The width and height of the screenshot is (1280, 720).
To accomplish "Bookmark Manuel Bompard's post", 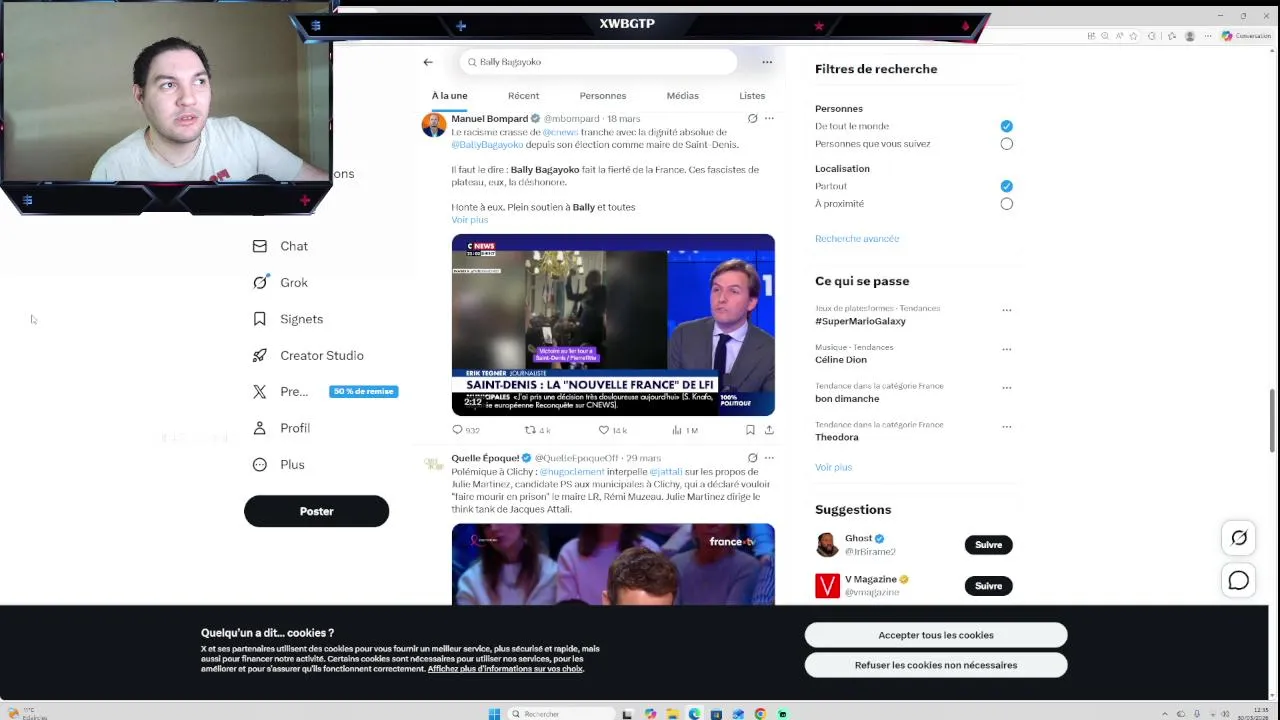I will [x=750, y=430].
